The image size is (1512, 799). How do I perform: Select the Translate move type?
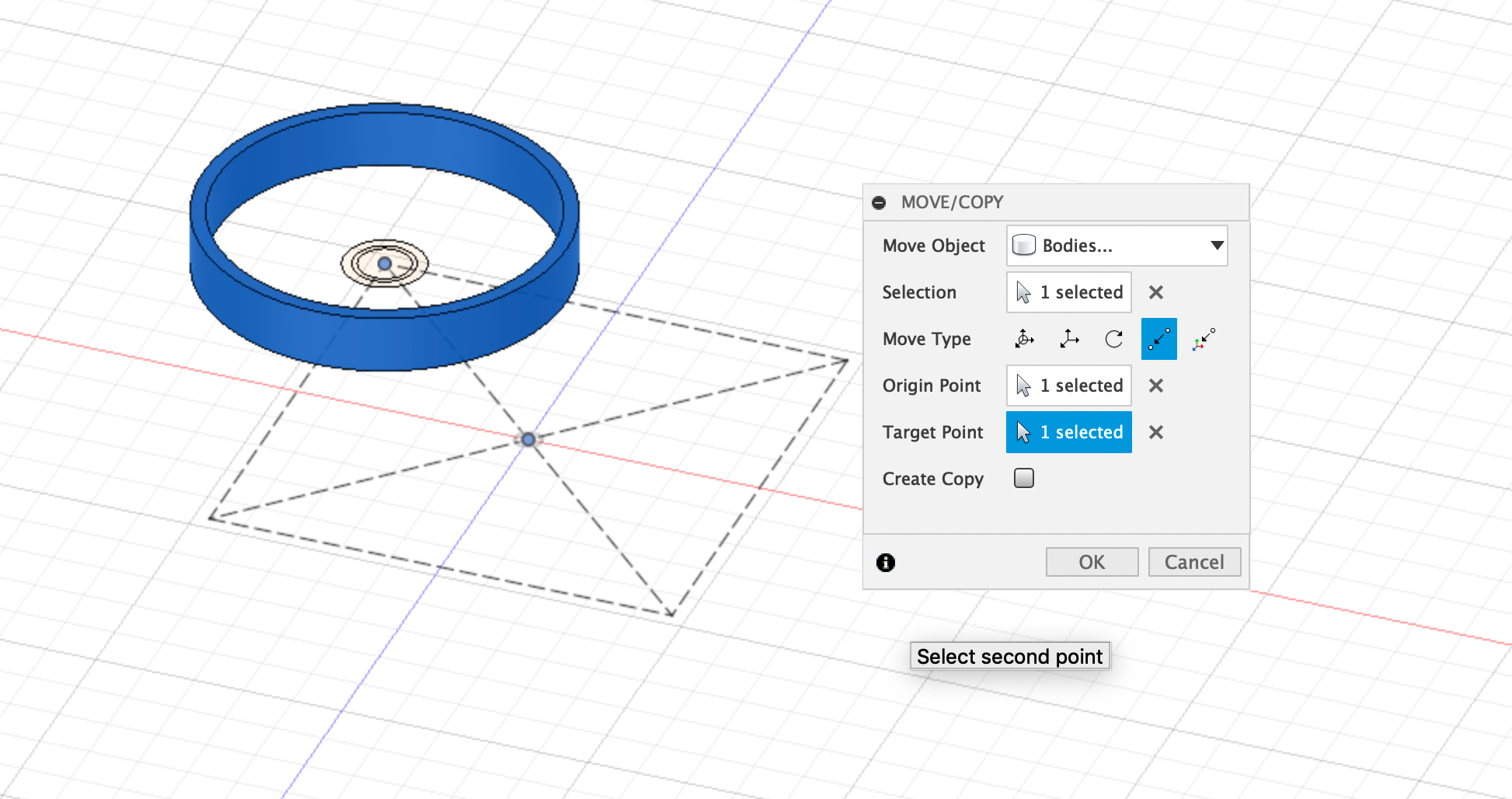(x=1068, y=339)
